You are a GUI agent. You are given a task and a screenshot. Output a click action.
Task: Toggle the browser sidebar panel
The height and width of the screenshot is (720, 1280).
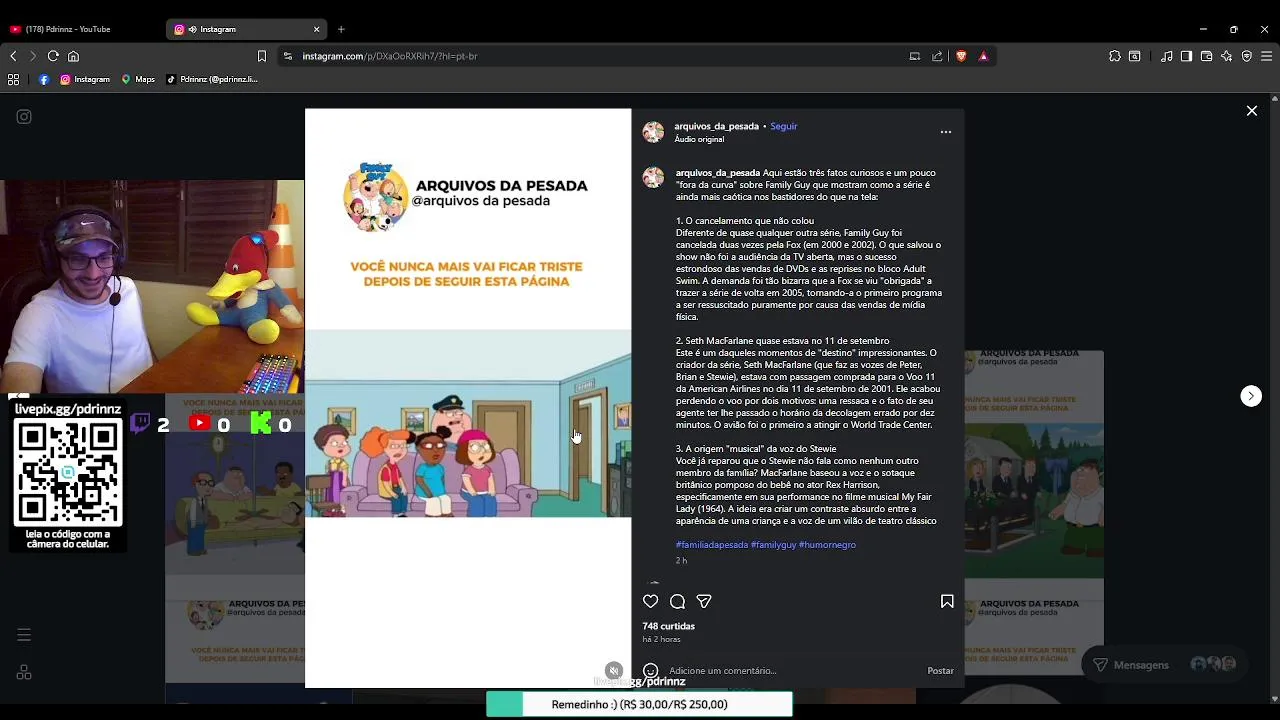(x=1186, y=56)
